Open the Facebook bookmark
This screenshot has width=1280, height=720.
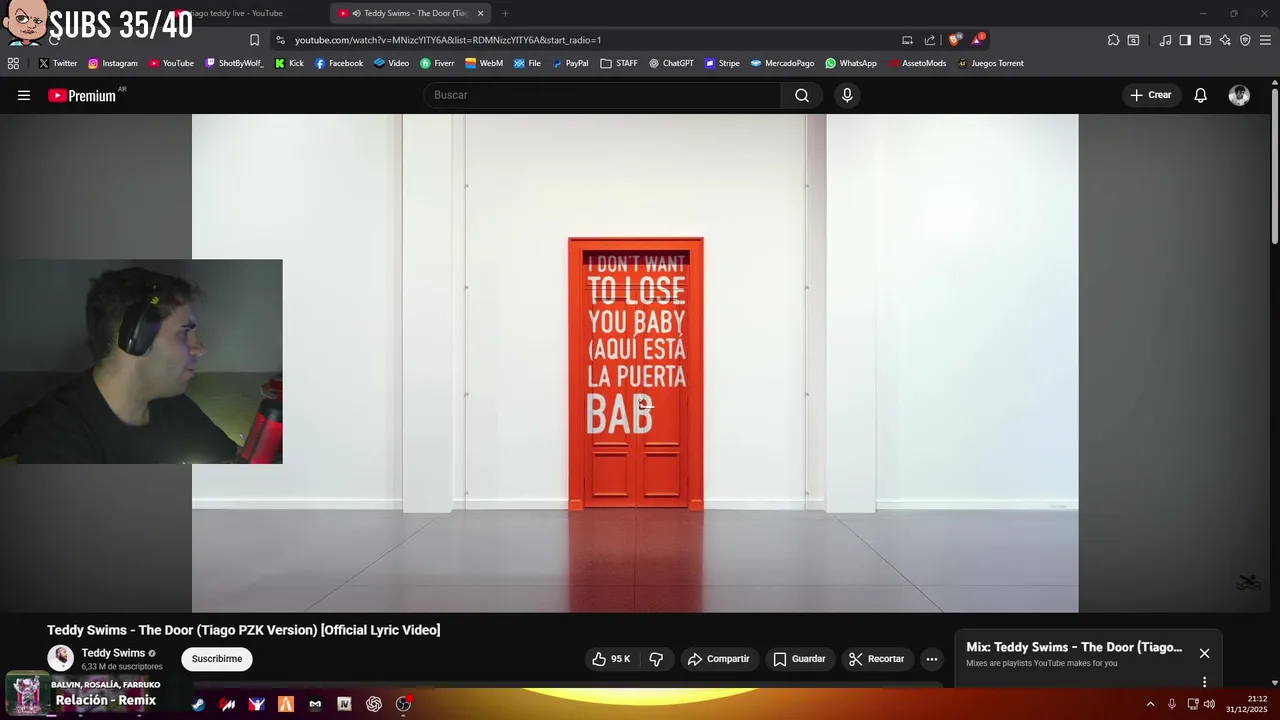(x=339, y=63)
